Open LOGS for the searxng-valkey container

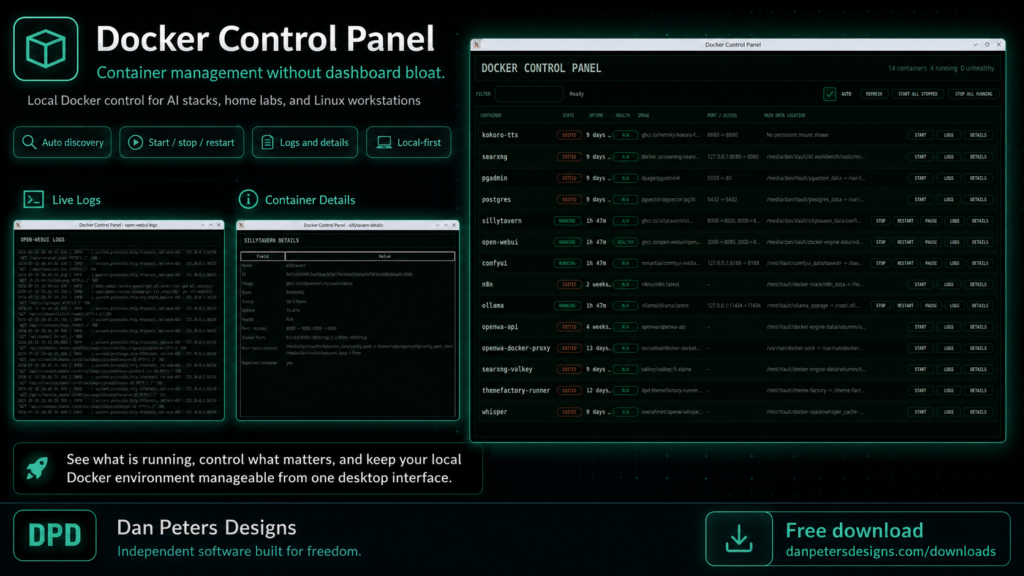point(948,369)
